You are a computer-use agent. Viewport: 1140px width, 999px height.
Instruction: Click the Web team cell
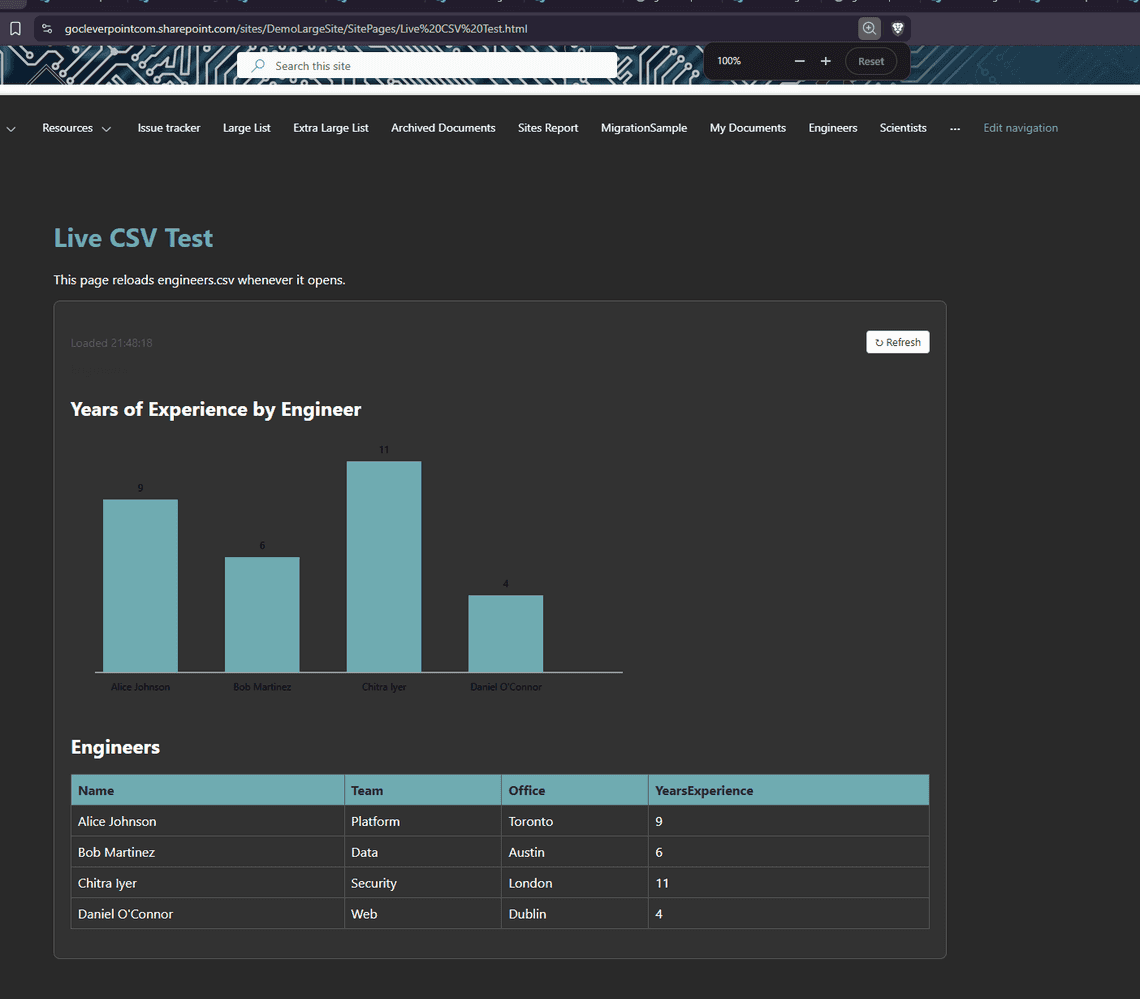(x=422, y=914)
